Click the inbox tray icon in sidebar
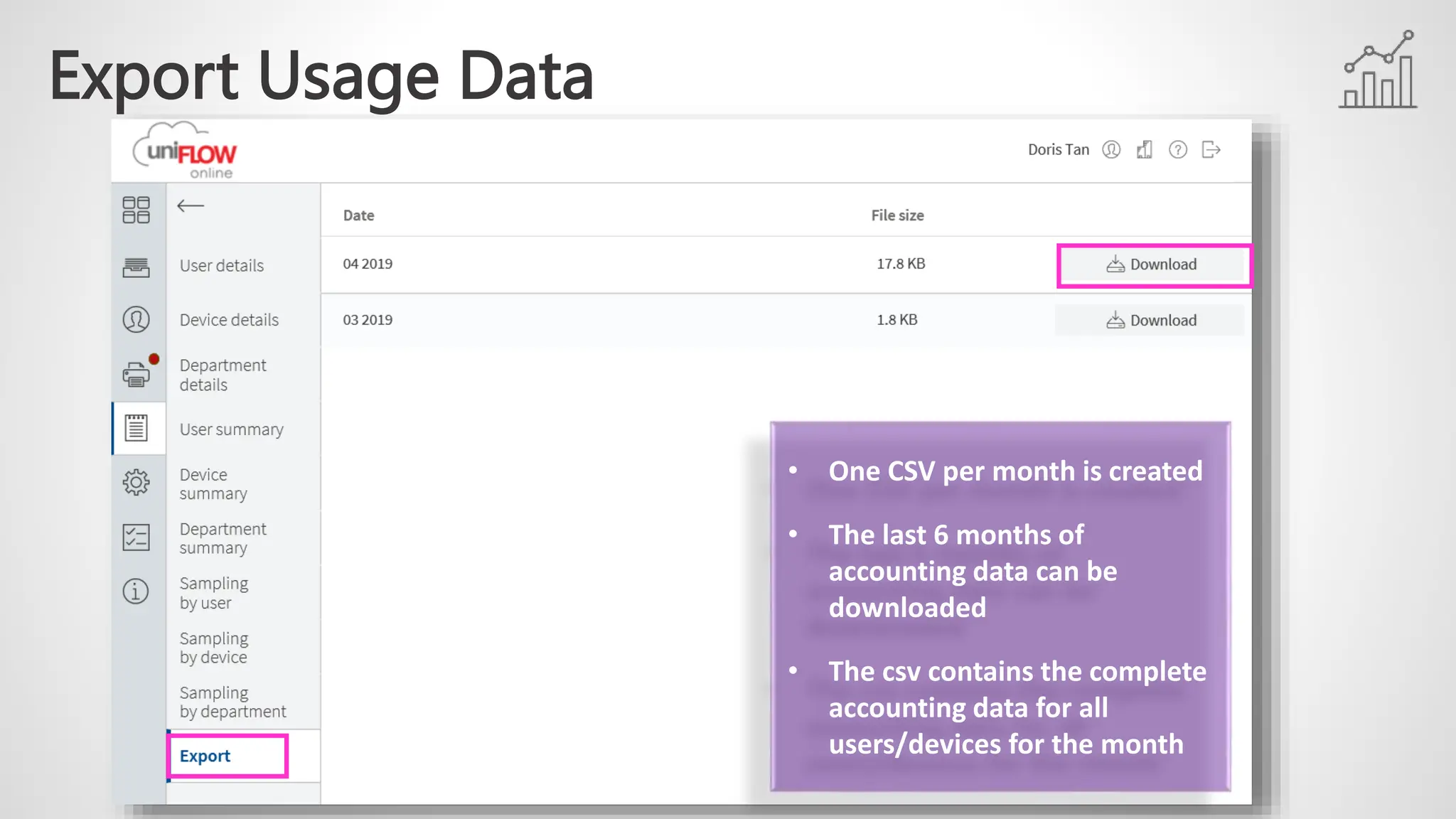Image resolution: width=1456 pixels, height=819 pixels. click(x=136, y=267)
